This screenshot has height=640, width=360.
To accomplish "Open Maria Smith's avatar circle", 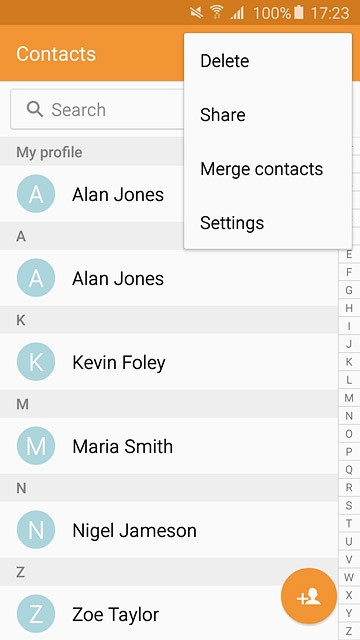I will pos(36,446).
